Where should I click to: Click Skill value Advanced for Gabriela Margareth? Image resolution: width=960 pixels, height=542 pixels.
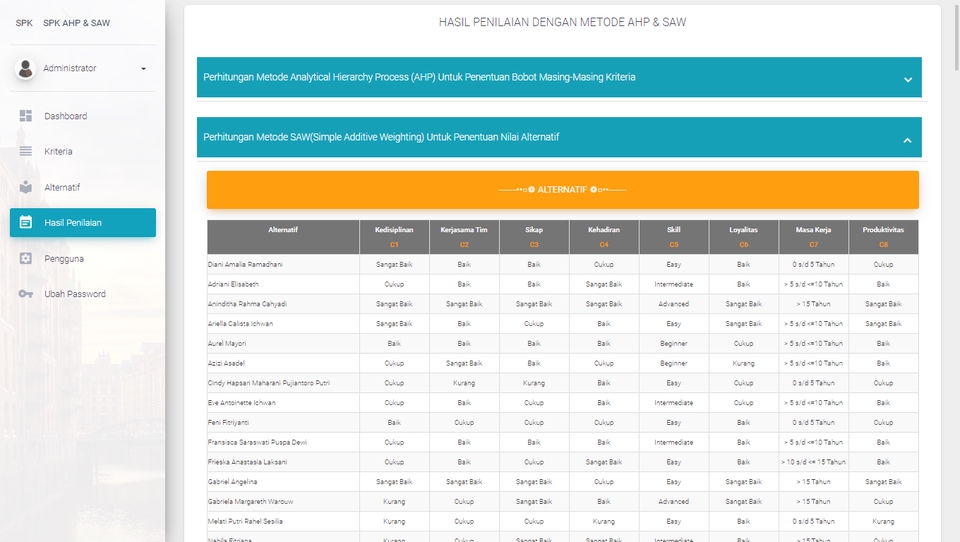[x=673, y=502]
